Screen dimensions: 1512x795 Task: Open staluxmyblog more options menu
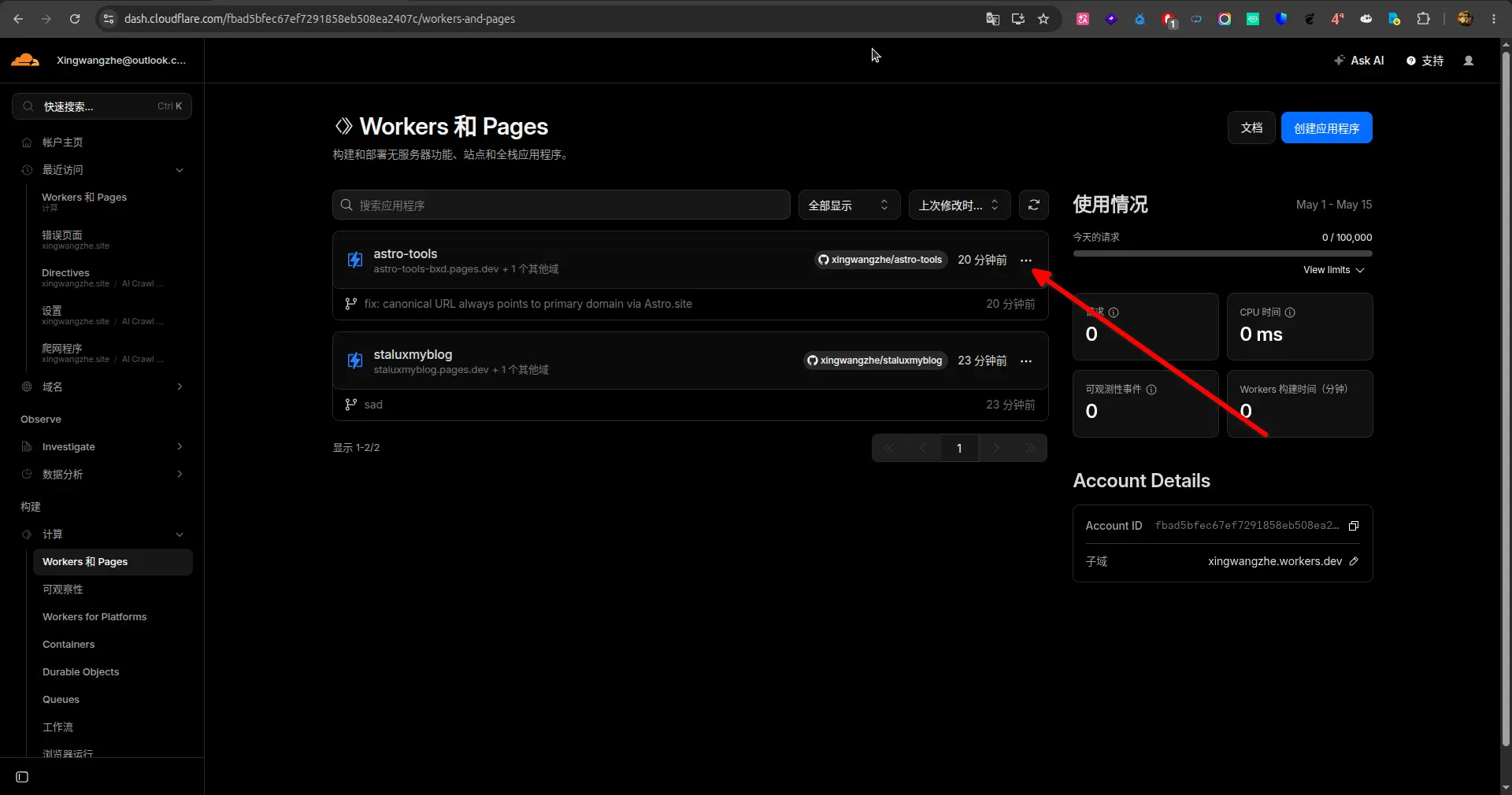pos(1026,361)
